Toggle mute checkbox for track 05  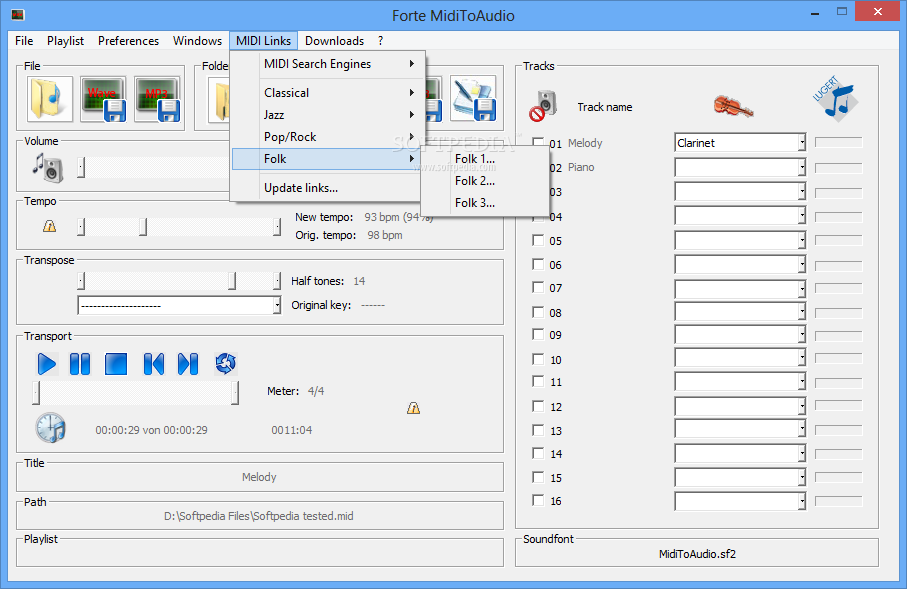pos(538,240)
